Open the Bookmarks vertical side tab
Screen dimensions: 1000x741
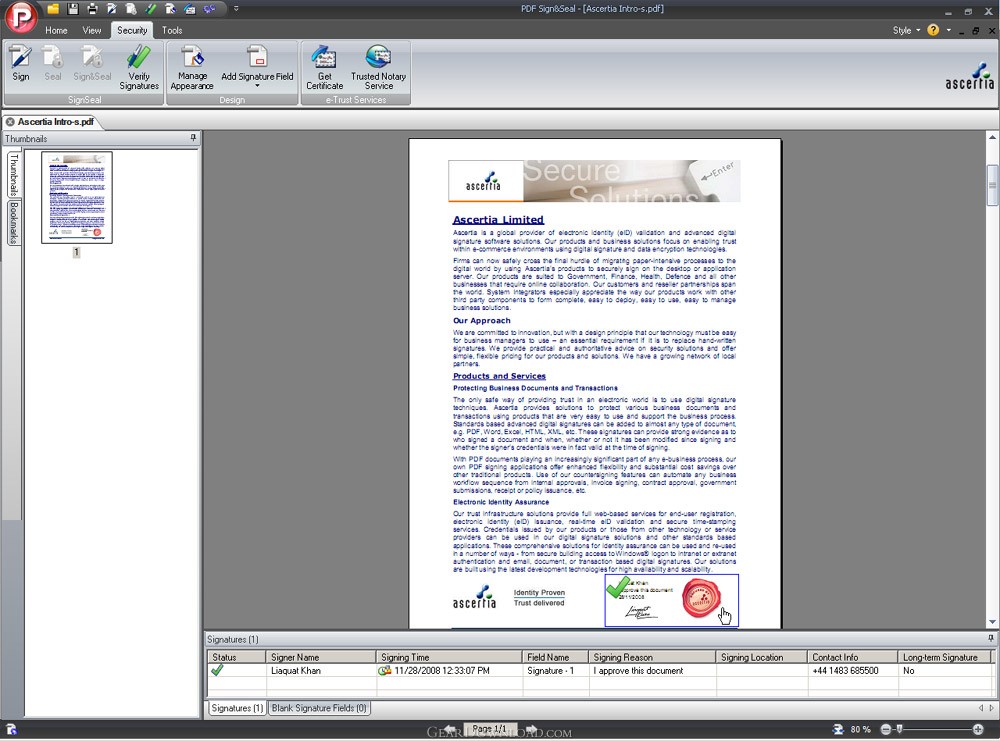(13, 223)
